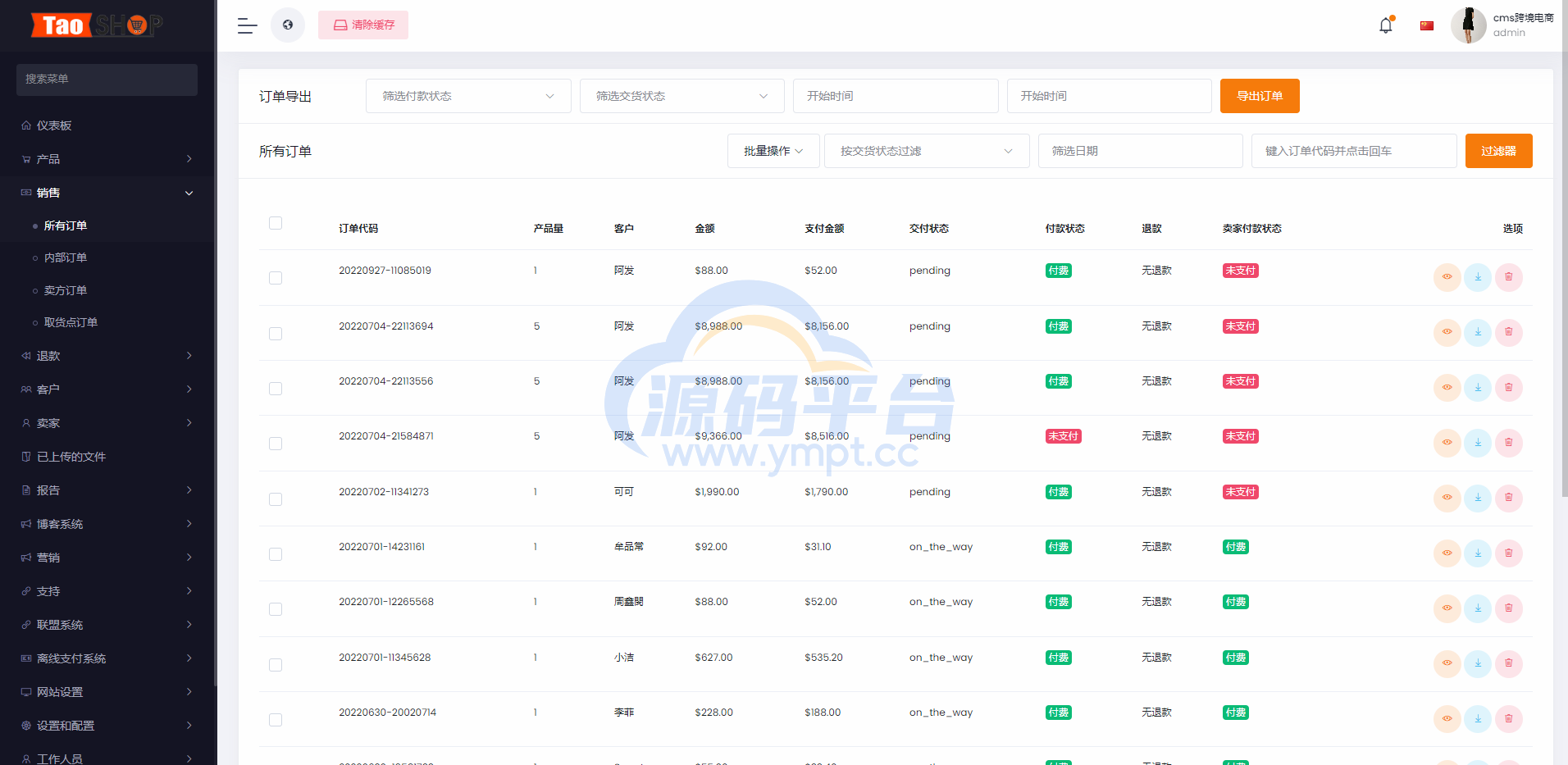Image resolution: width=1568 pixels, height=765 pixels.
Task: View order 20220704-22113556 eye icon
Action: click(1447, 387)
